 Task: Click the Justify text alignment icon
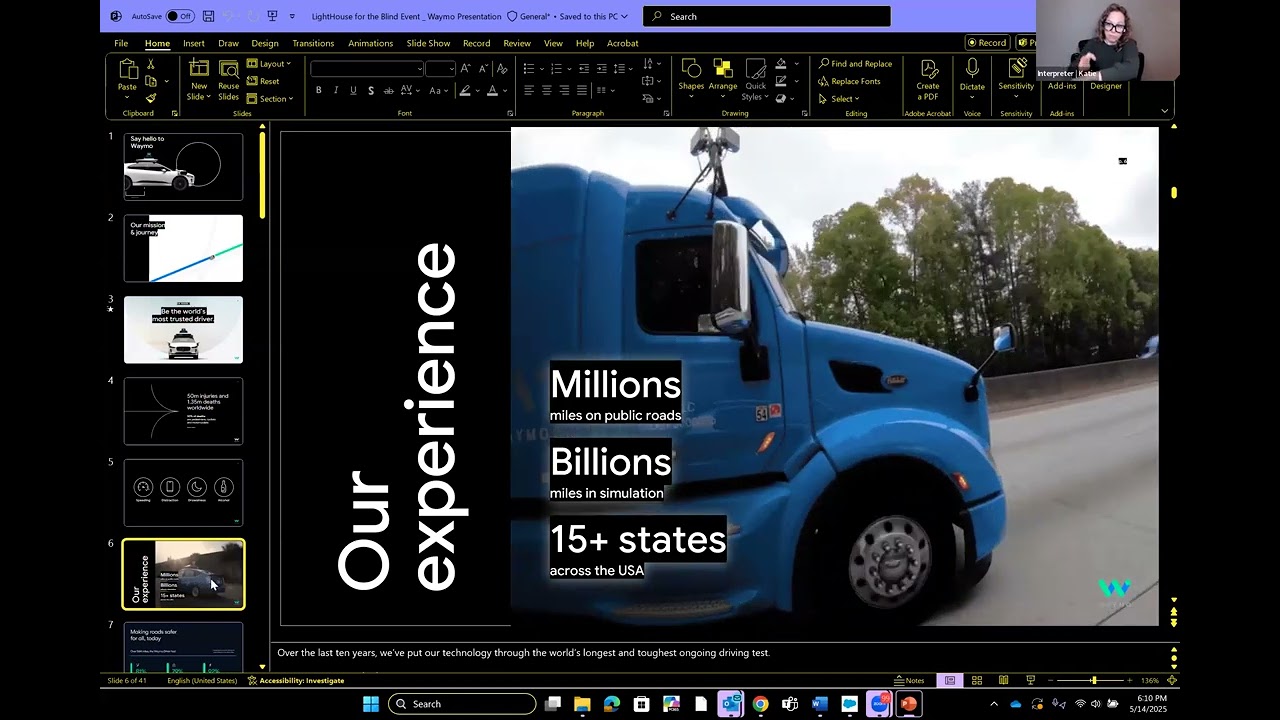(583, 90)
